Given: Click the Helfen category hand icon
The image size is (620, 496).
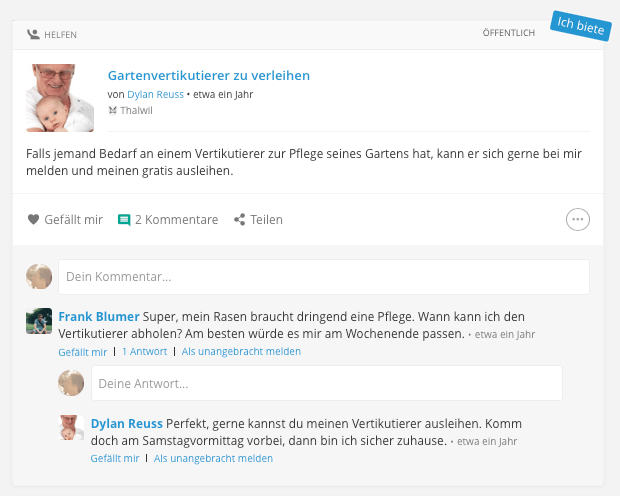Looking at the screenshot, I should [x=33, y=34].
